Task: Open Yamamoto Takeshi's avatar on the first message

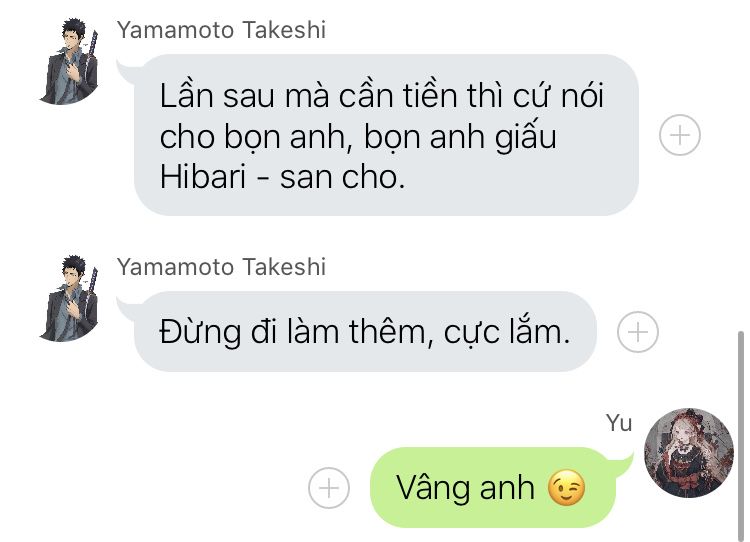Action: 70,61
